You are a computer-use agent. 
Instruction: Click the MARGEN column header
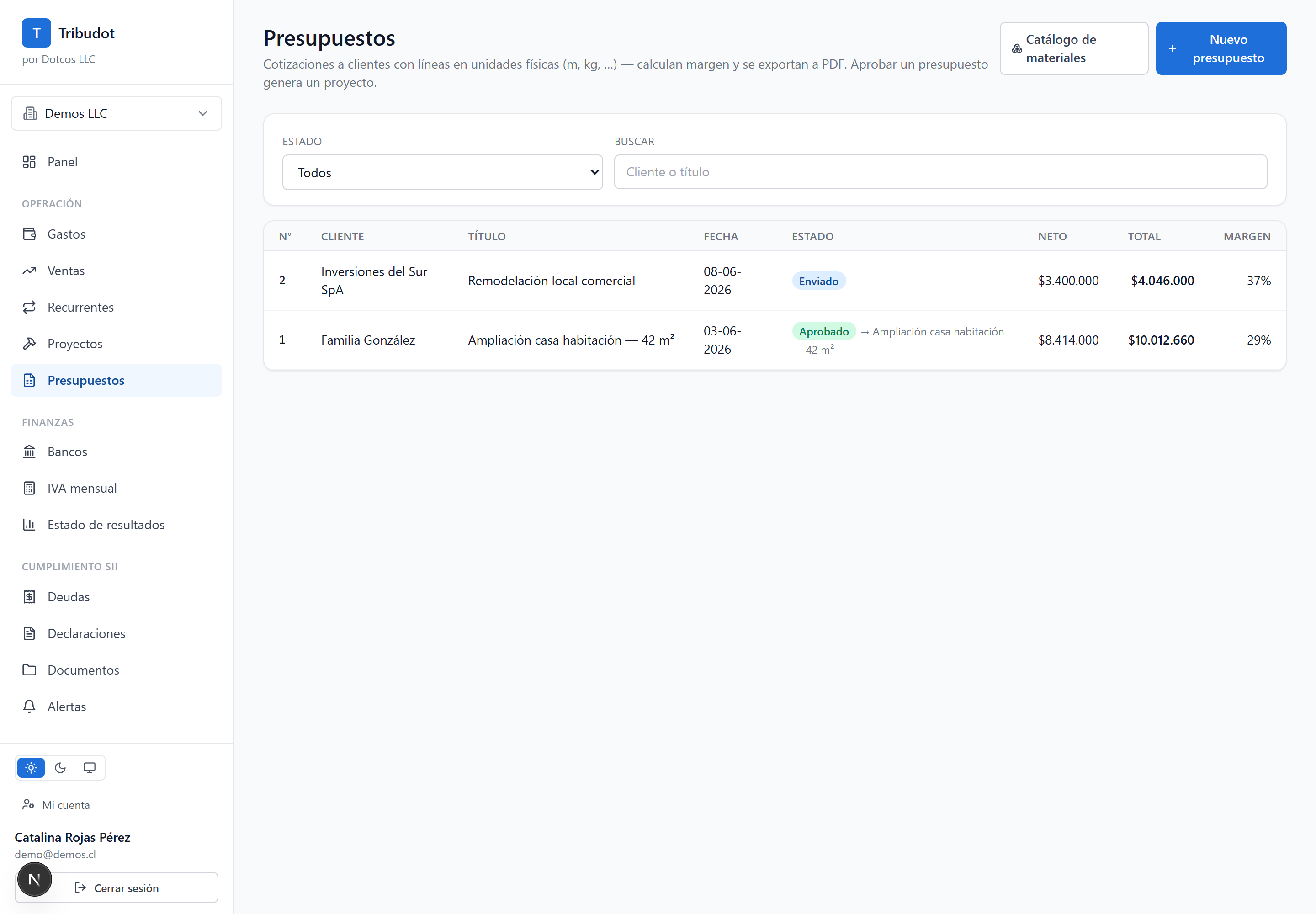[1247, 237]
